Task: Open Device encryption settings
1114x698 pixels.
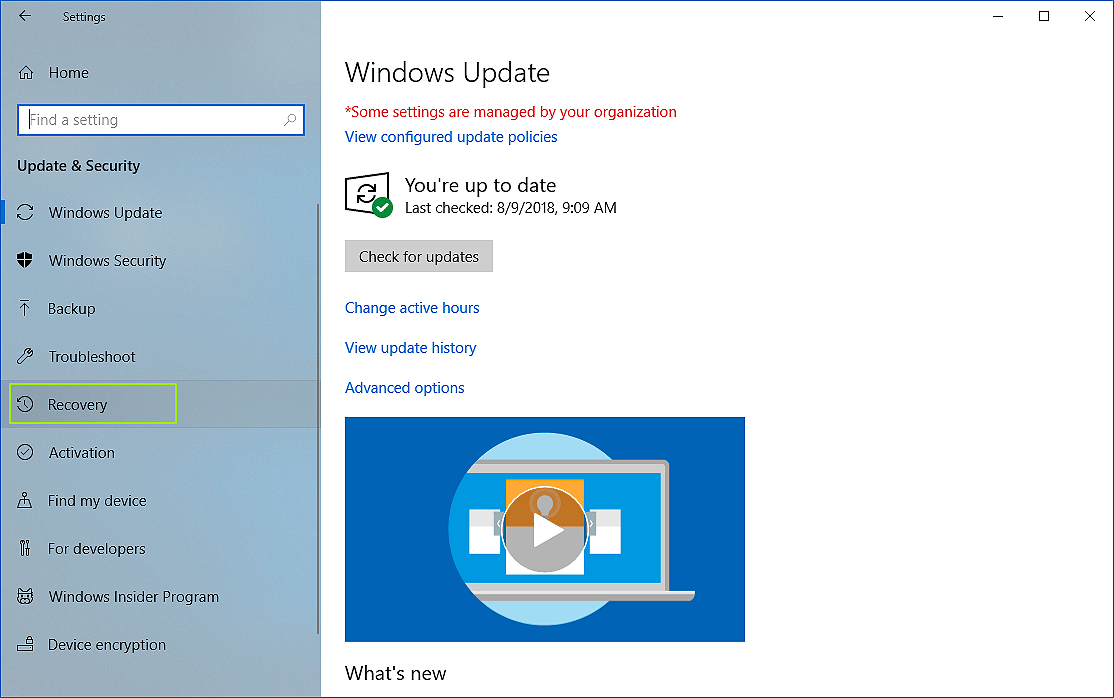Action: (x=161, y=644)
